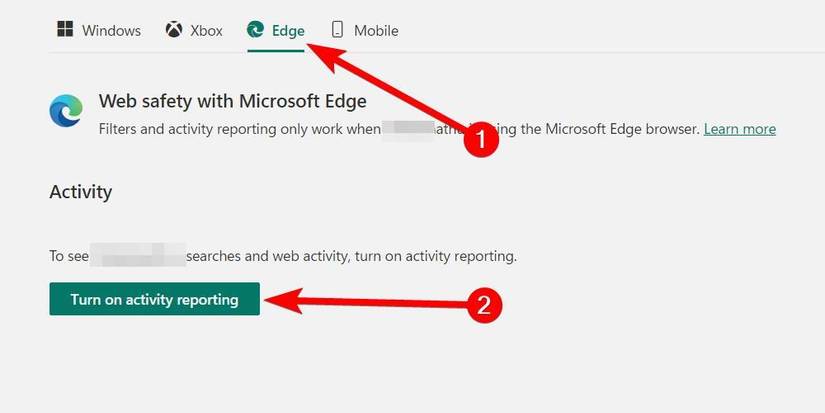
Task: Click the red circle numbered 2
Action: [483, 304]
